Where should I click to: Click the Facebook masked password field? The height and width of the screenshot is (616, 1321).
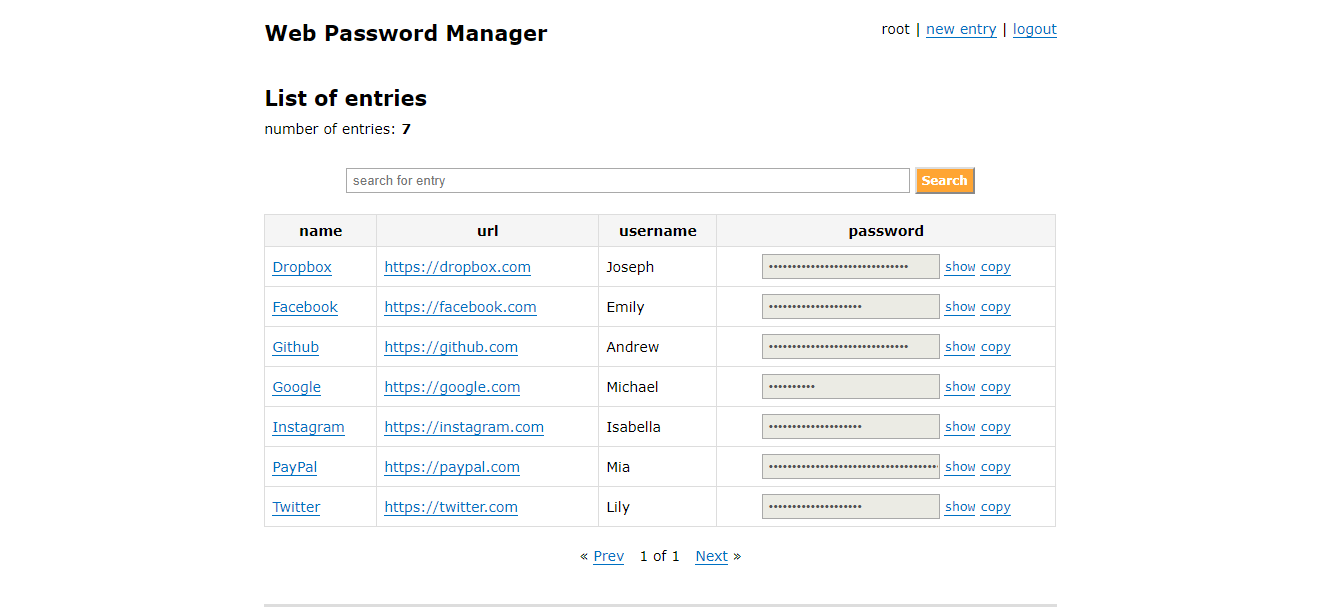click(851, 307)
